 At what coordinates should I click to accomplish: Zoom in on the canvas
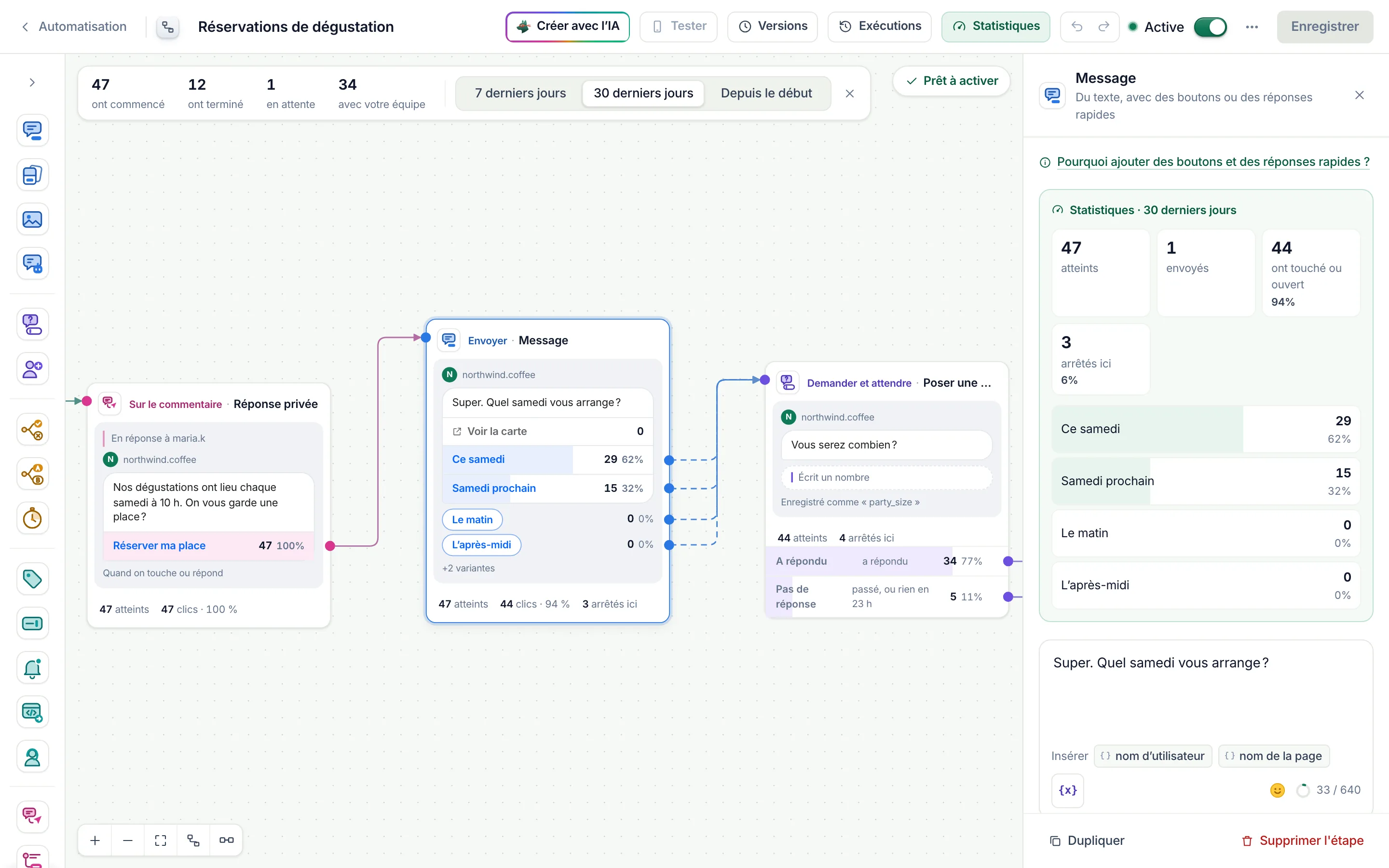[95, 841]
